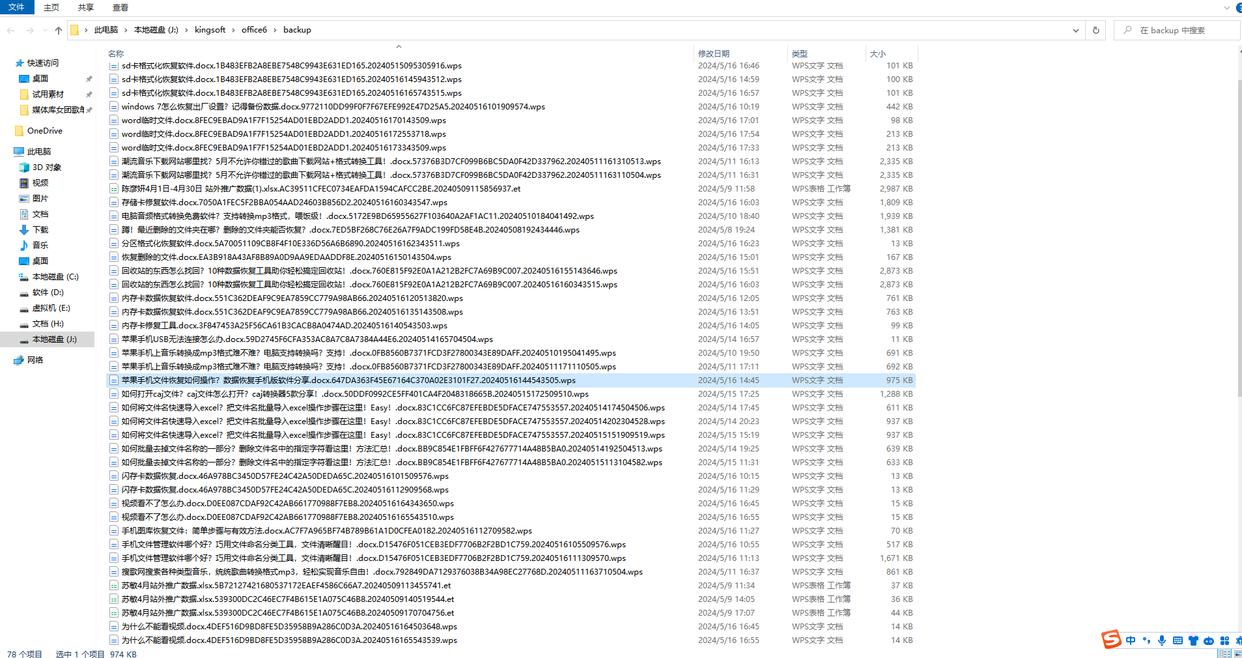Open the 文件 menu

pos(16,7)
